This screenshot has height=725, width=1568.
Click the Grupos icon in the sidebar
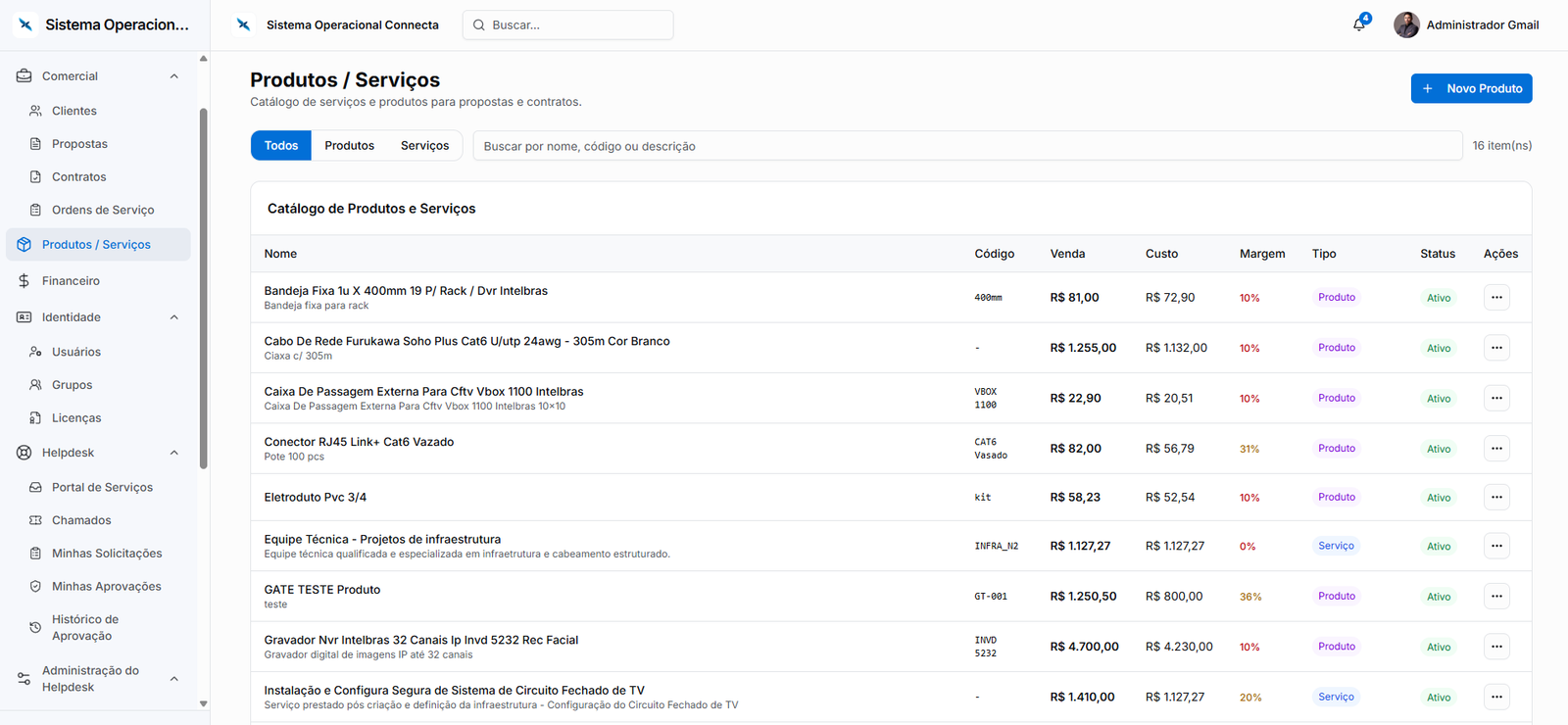click(x=35, y=385)
